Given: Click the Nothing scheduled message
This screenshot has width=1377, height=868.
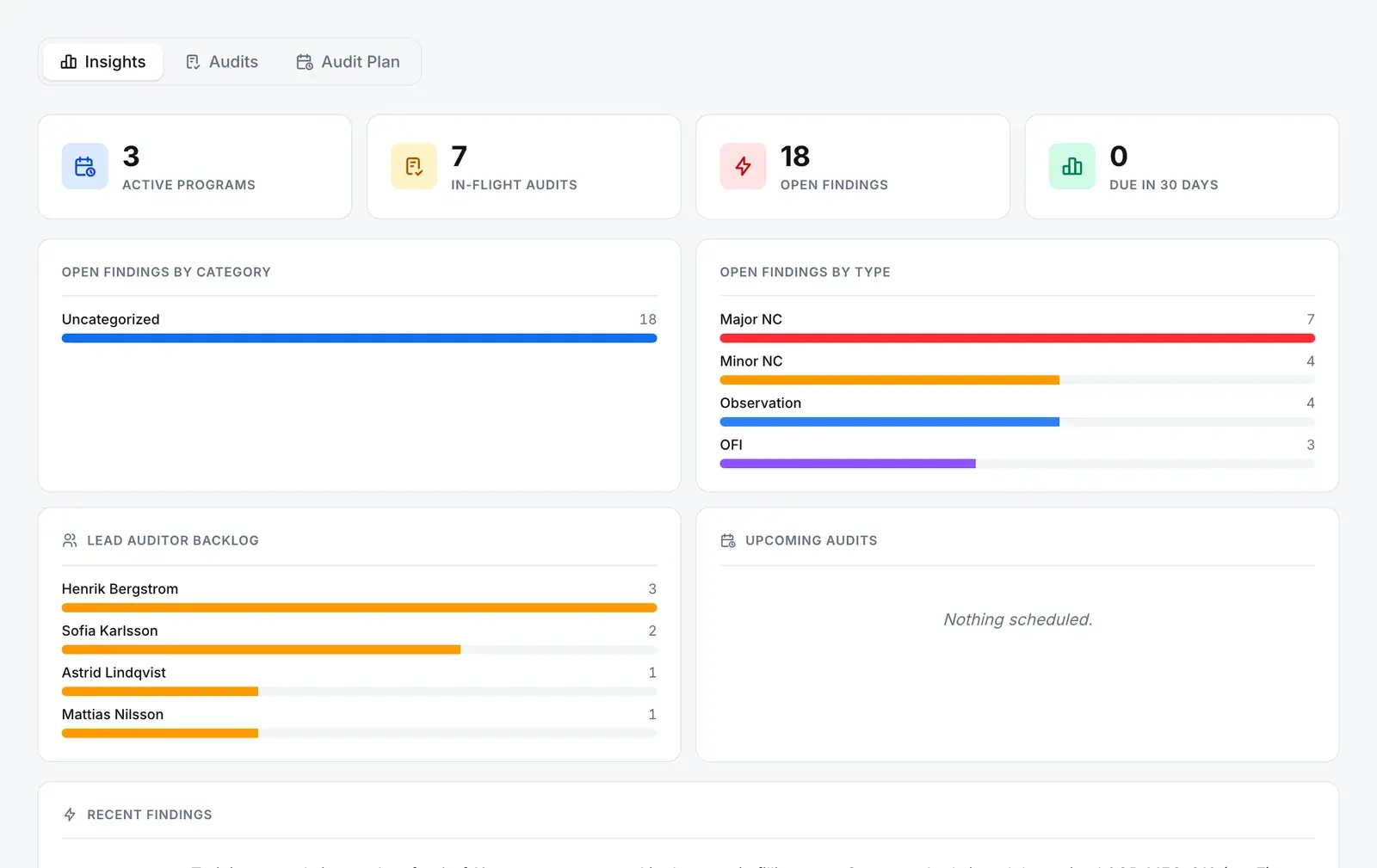Looking at the screenshot, I should coord(1017,619).
